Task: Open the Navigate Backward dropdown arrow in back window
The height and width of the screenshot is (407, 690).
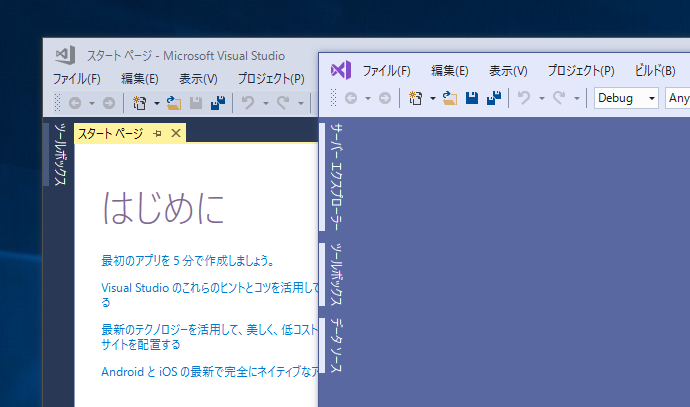Action: click(x=92, y=104)
